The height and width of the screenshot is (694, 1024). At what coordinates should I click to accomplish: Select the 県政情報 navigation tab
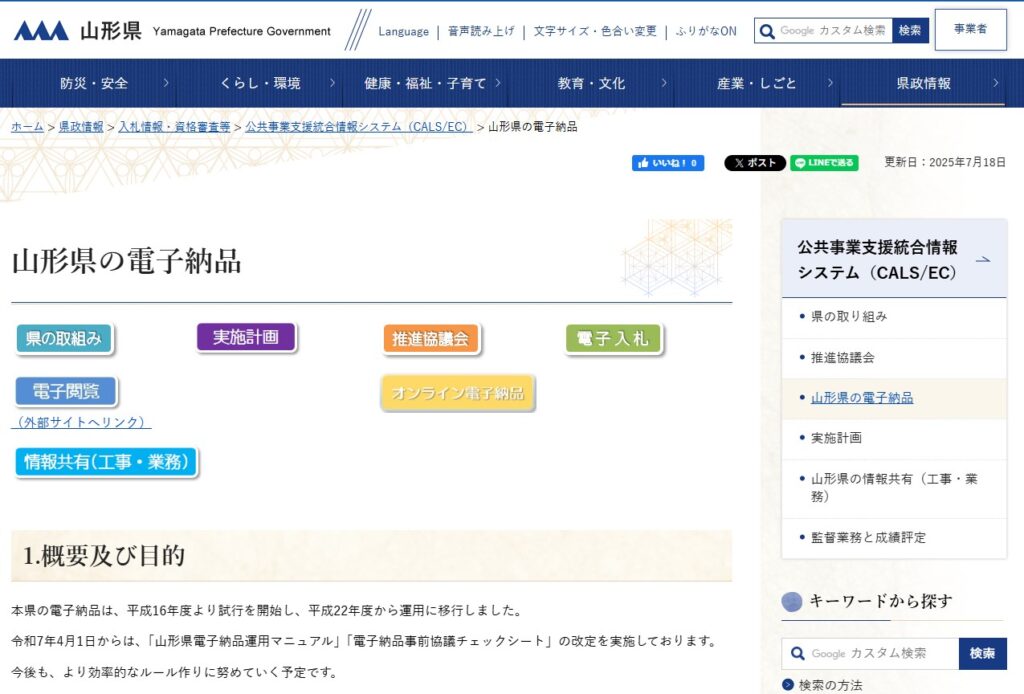[923, 83]
